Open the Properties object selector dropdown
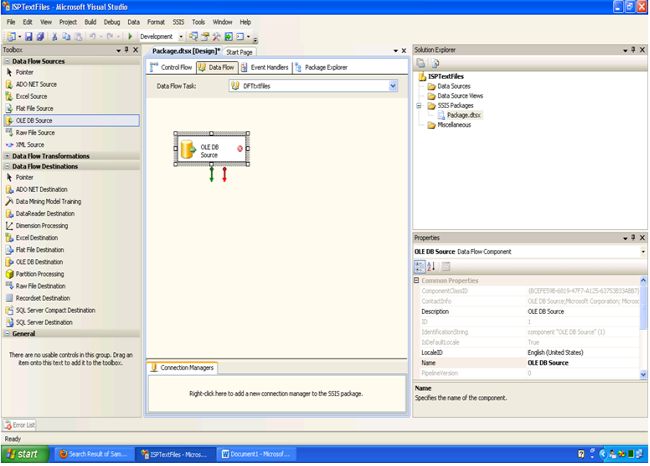Image resolution: width=650 pixels, height=466 pixels. [x=643, y=252]
